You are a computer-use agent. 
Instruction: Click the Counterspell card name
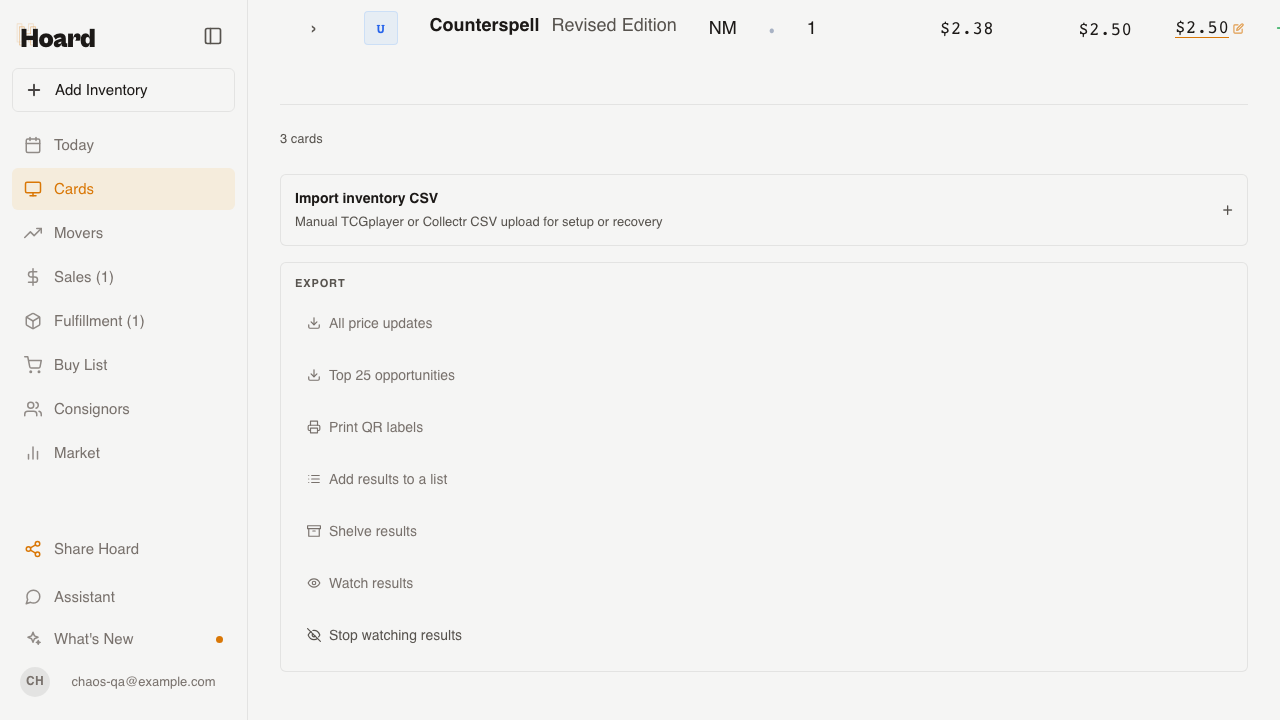click(484, 25)
